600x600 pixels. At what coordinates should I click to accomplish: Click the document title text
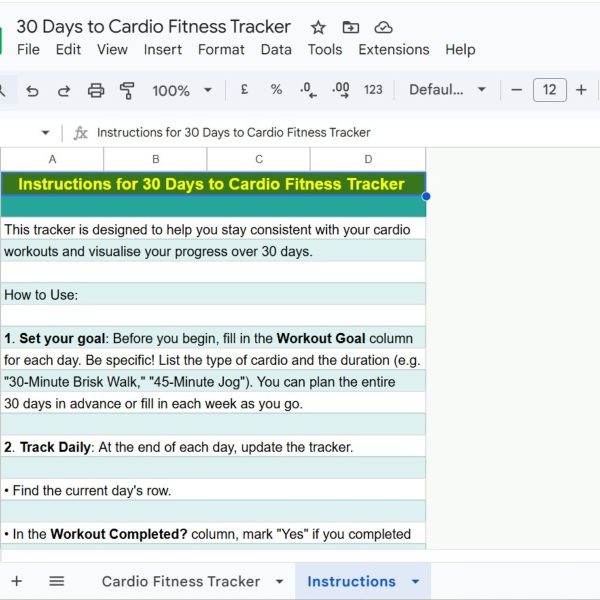(x=153, y=27)
